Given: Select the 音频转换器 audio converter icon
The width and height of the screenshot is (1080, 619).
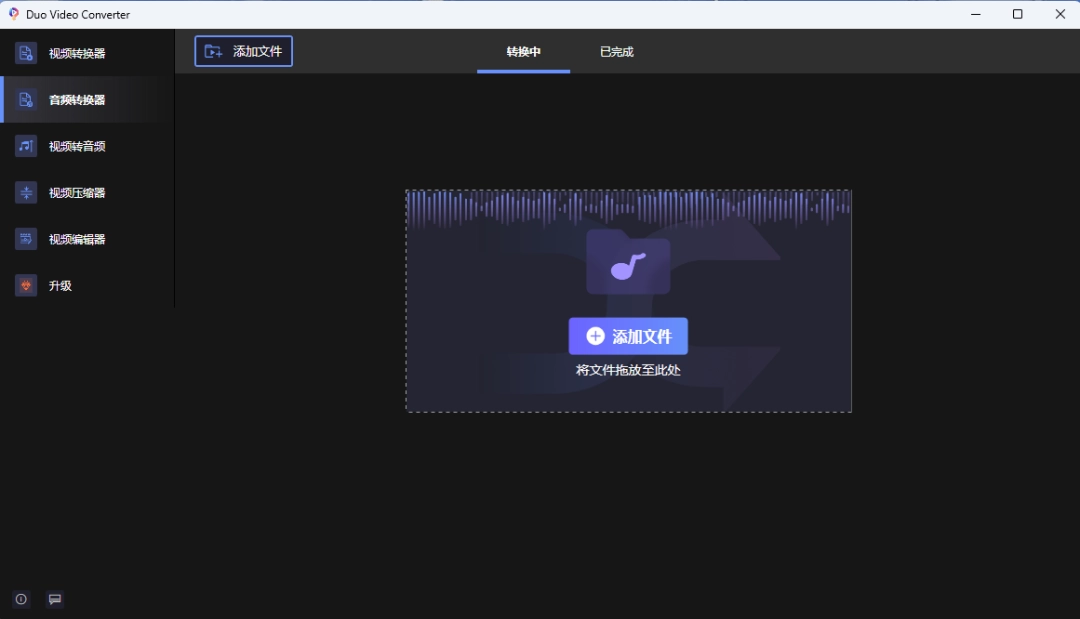Looking at the screenshot, I should (x=26, y=100).
